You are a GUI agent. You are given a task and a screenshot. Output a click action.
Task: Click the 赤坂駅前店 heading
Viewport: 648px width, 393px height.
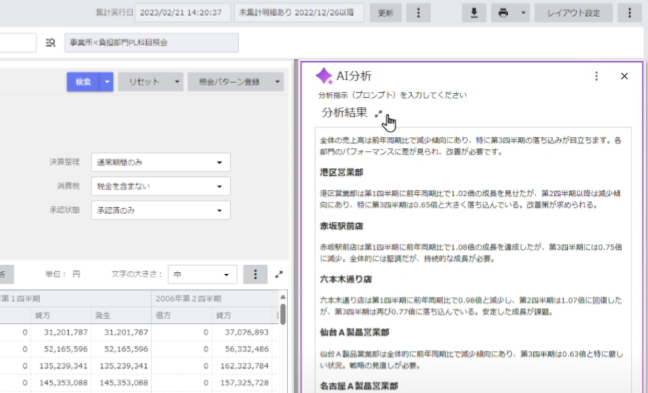341,226
